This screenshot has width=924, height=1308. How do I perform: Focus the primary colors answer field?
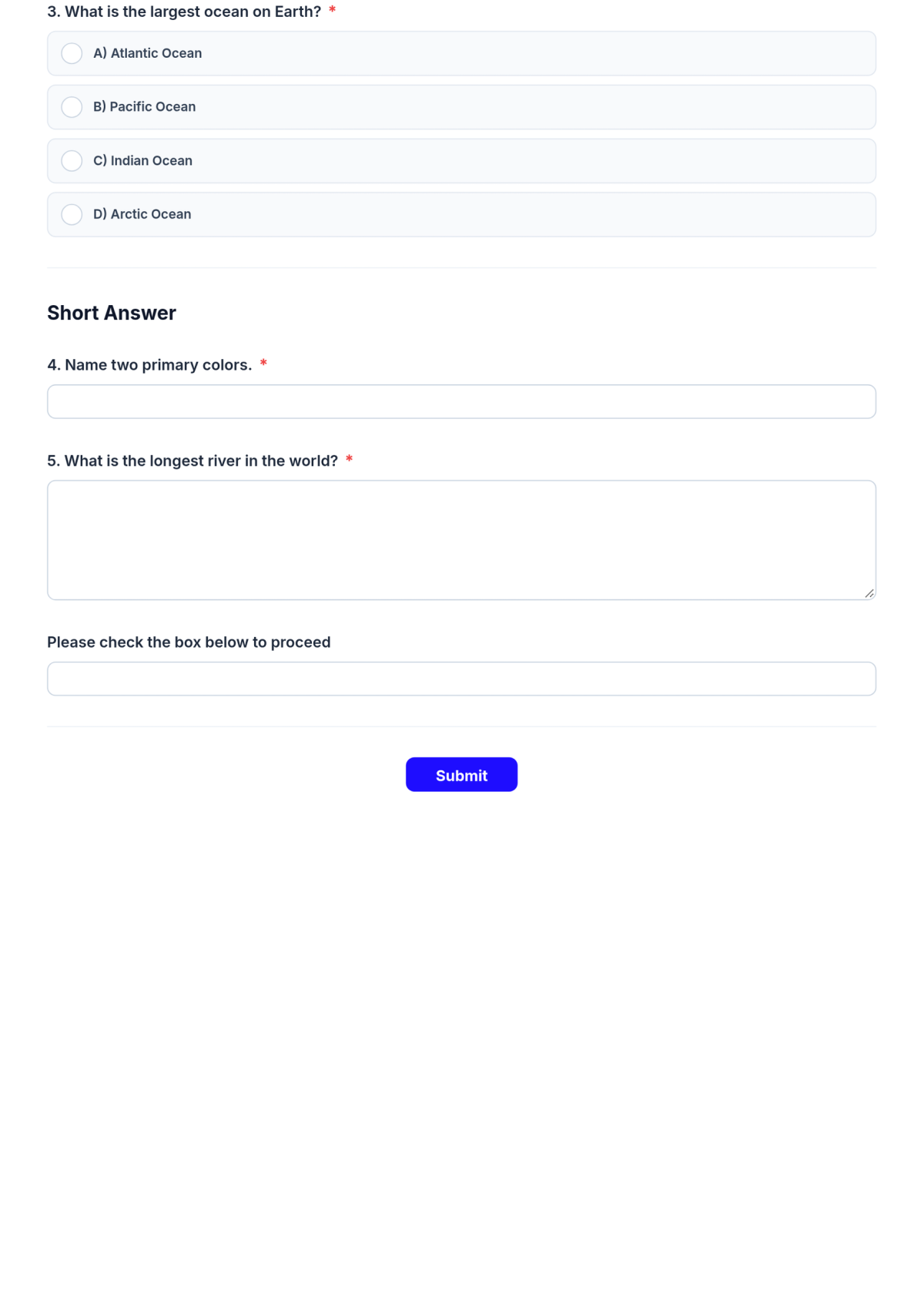click(461, 401)
